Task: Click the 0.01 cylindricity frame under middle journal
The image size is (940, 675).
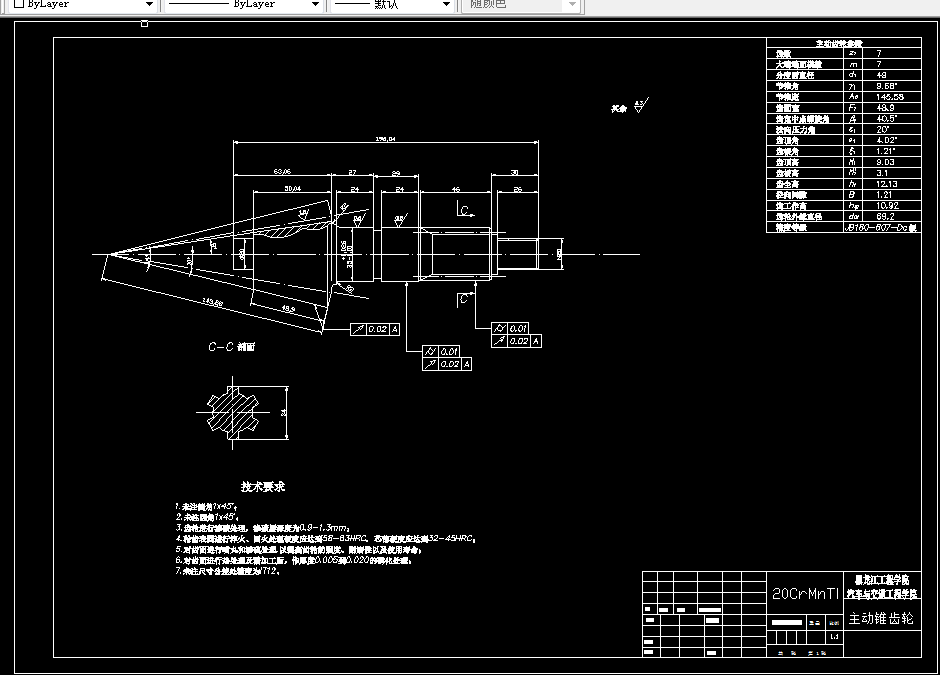Action: click(441, 351)
